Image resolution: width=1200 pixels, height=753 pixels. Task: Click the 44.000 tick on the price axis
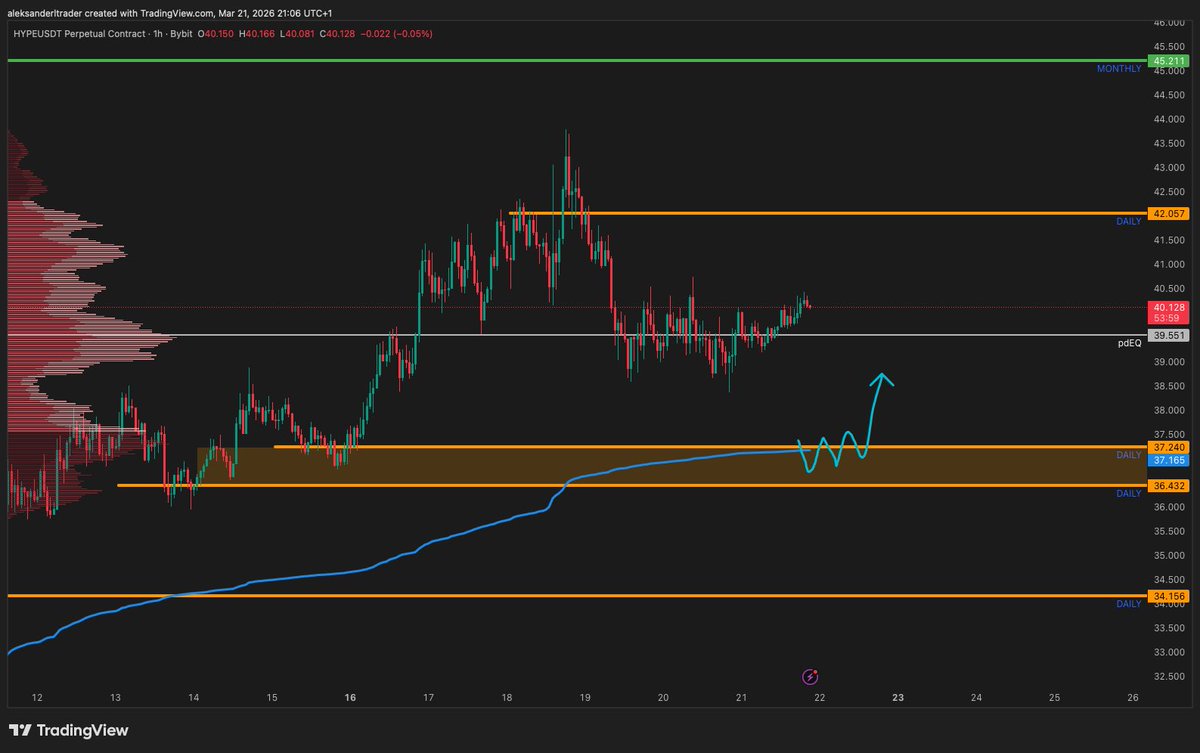1169,119
